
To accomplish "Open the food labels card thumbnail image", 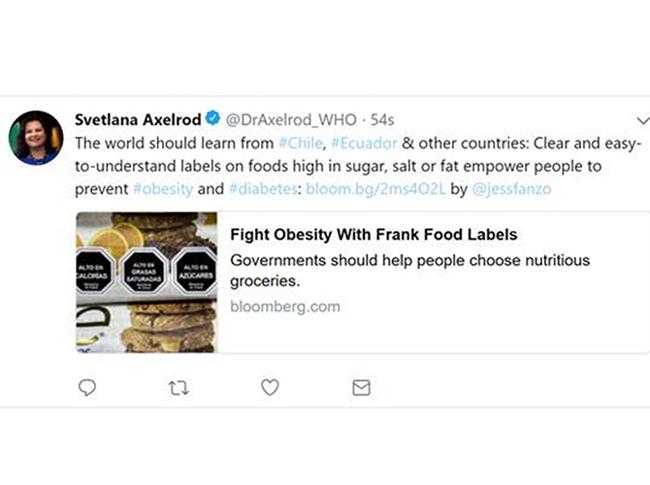I will (147, 281).
